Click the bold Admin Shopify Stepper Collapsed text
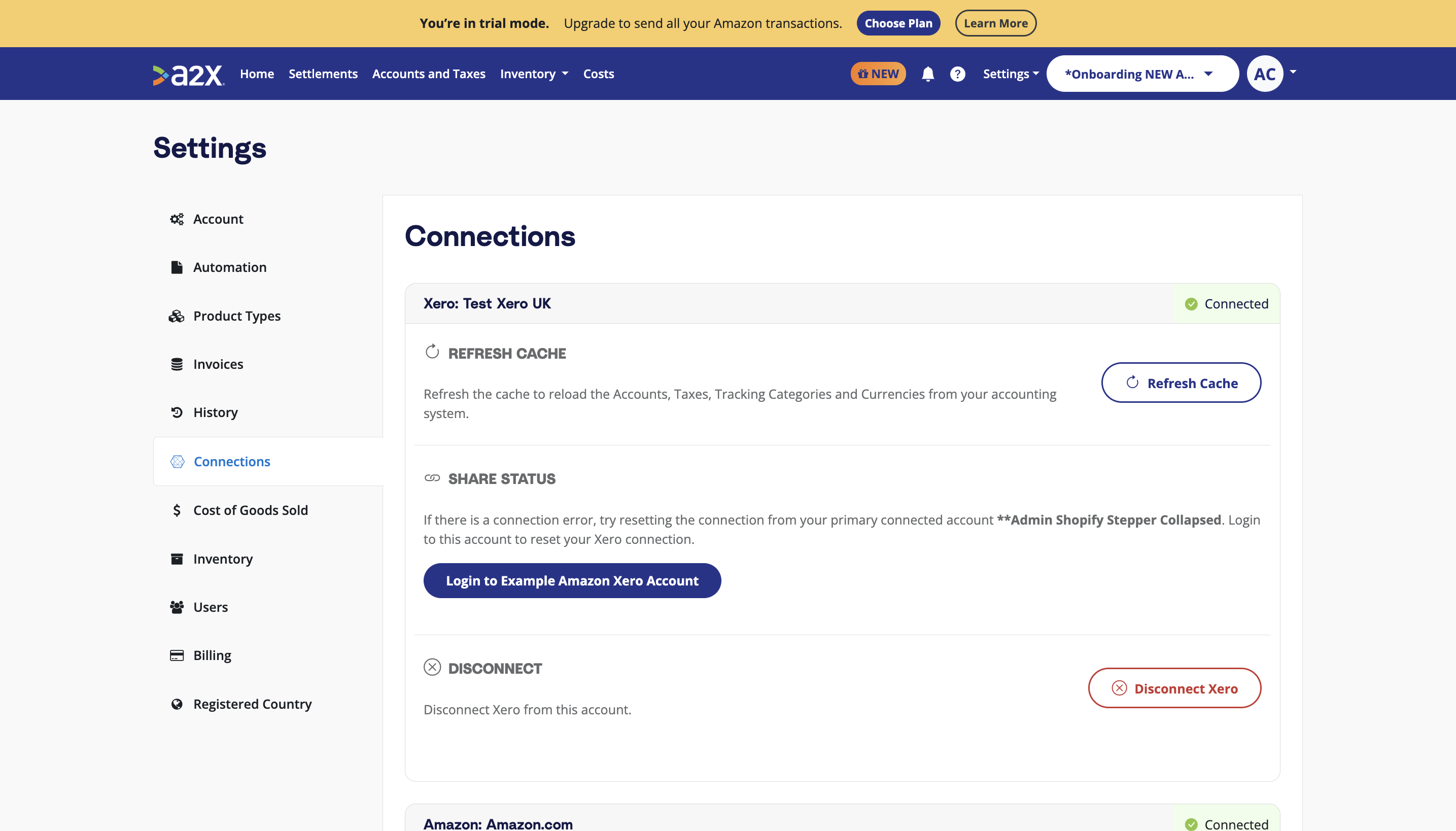1456x831 pixels. (1109, 520)
